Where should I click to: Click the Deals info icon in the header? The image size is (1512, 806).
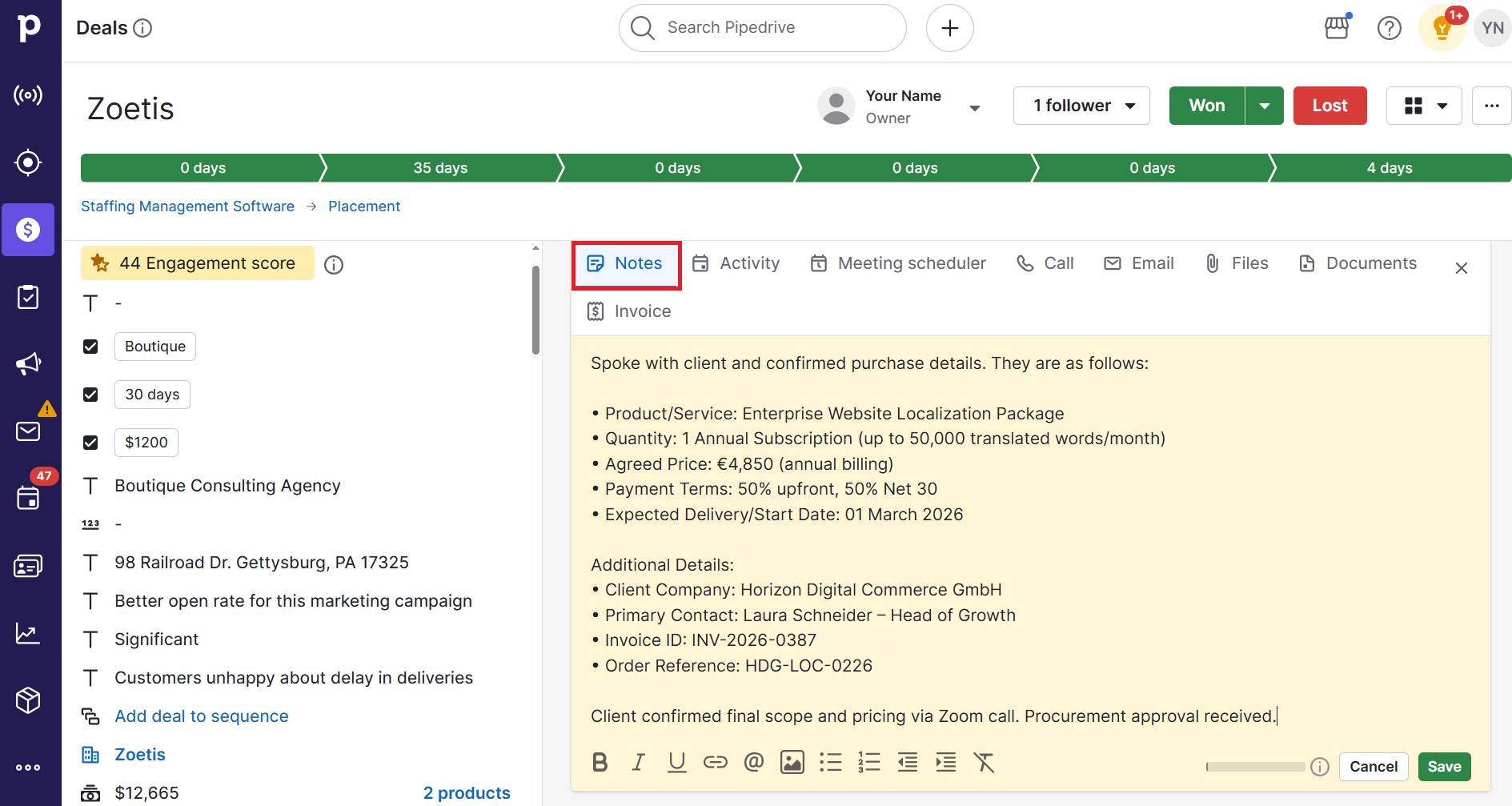(x=142, y=28)
